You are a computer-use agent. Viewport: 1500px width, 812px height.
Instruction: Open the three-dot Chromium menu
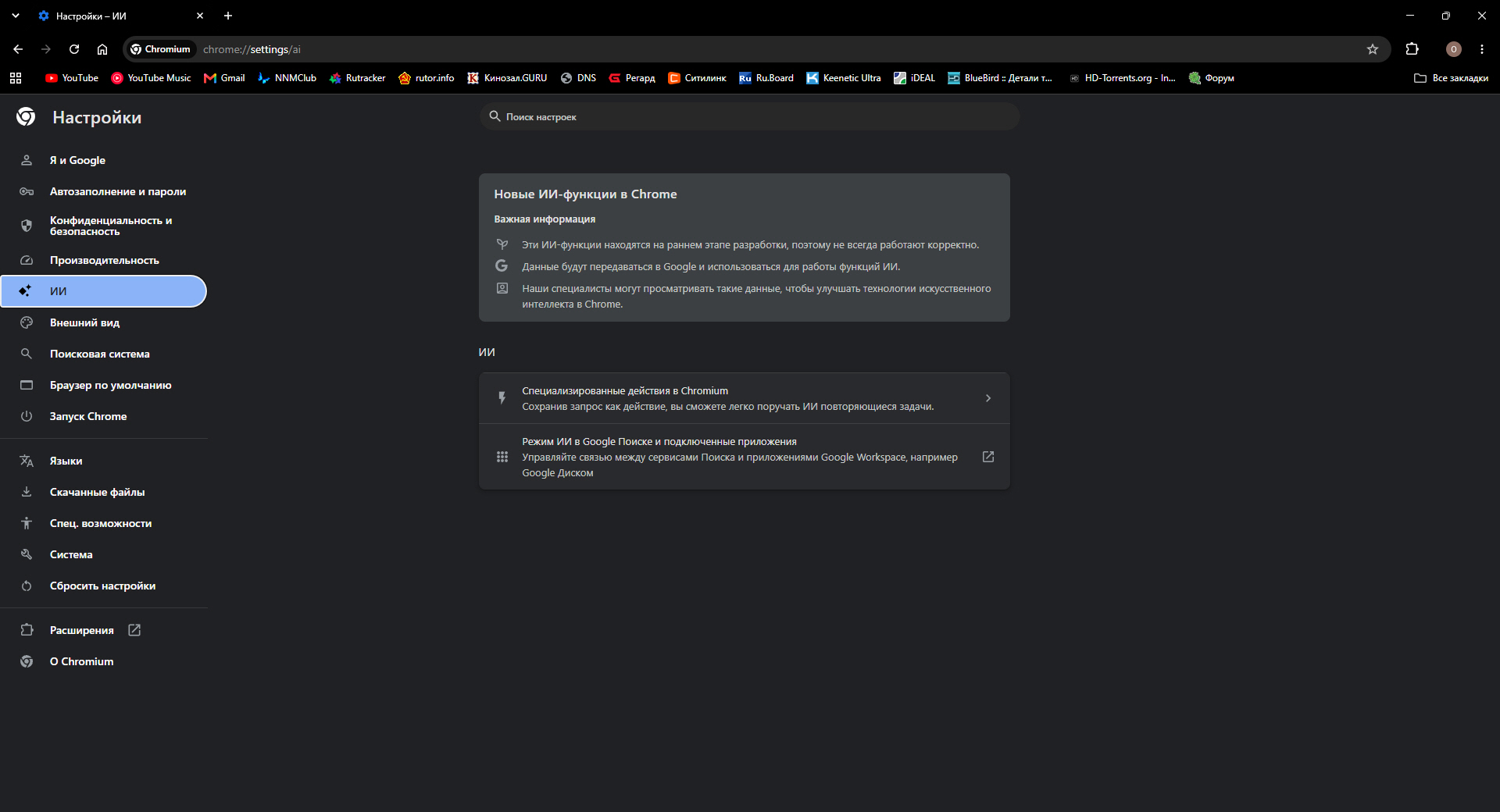click(1482, 49)
